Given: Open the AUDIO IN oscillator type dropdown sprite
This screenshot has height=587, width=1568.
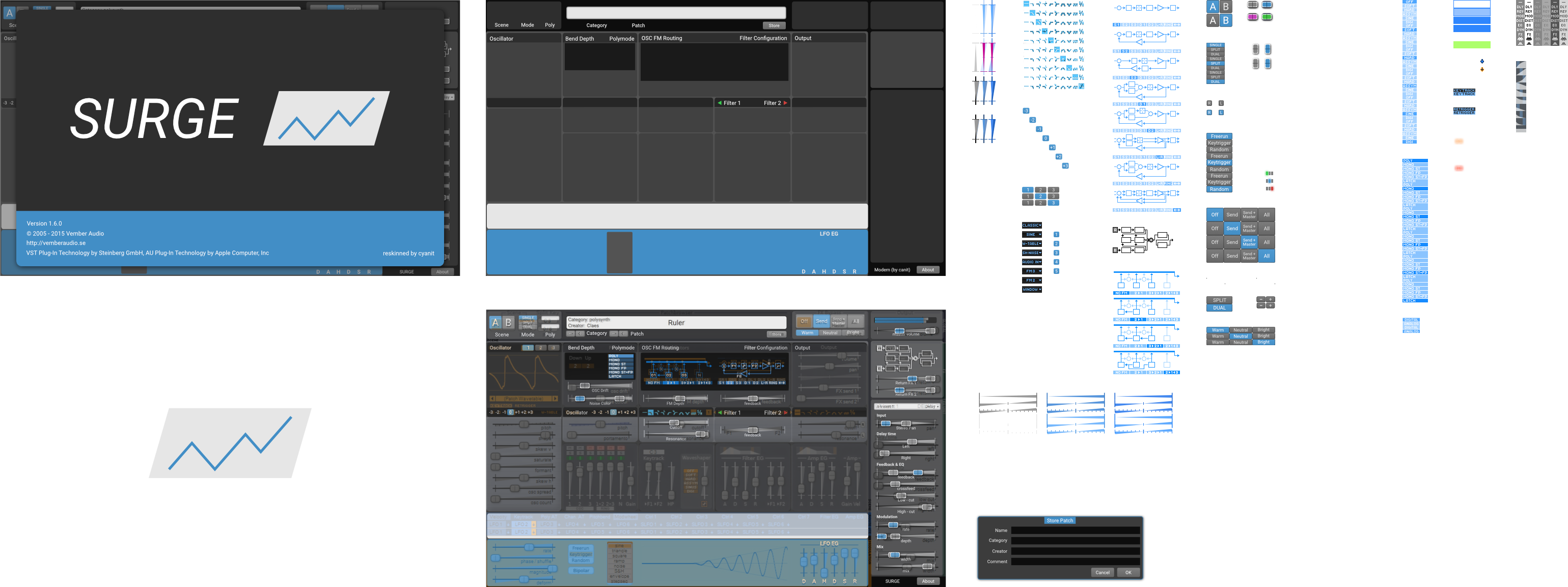Looking at the screenshot, I should pos(1032,262).
